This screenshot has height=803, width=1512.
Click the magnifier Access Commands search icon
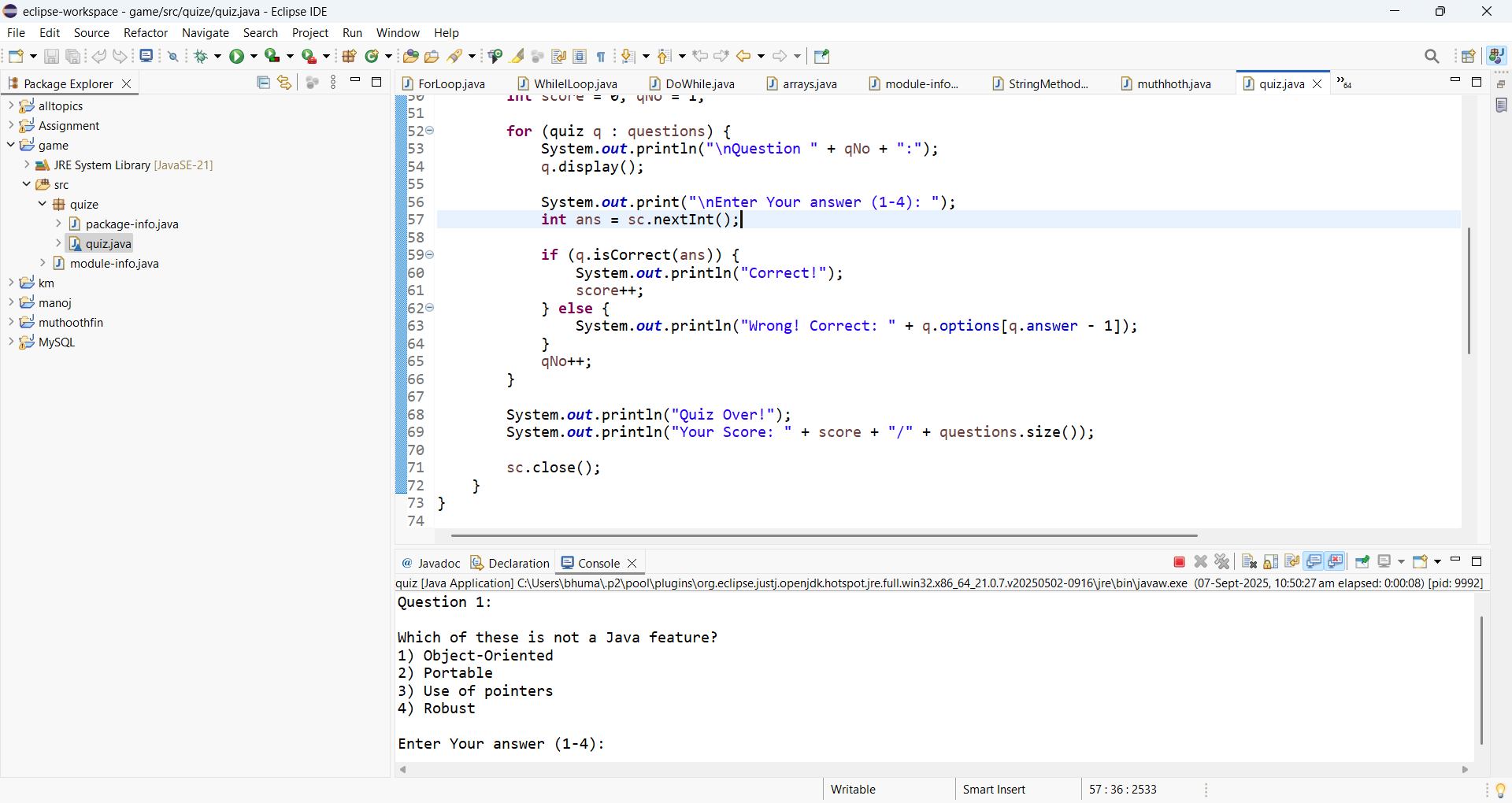point(1432,56)
